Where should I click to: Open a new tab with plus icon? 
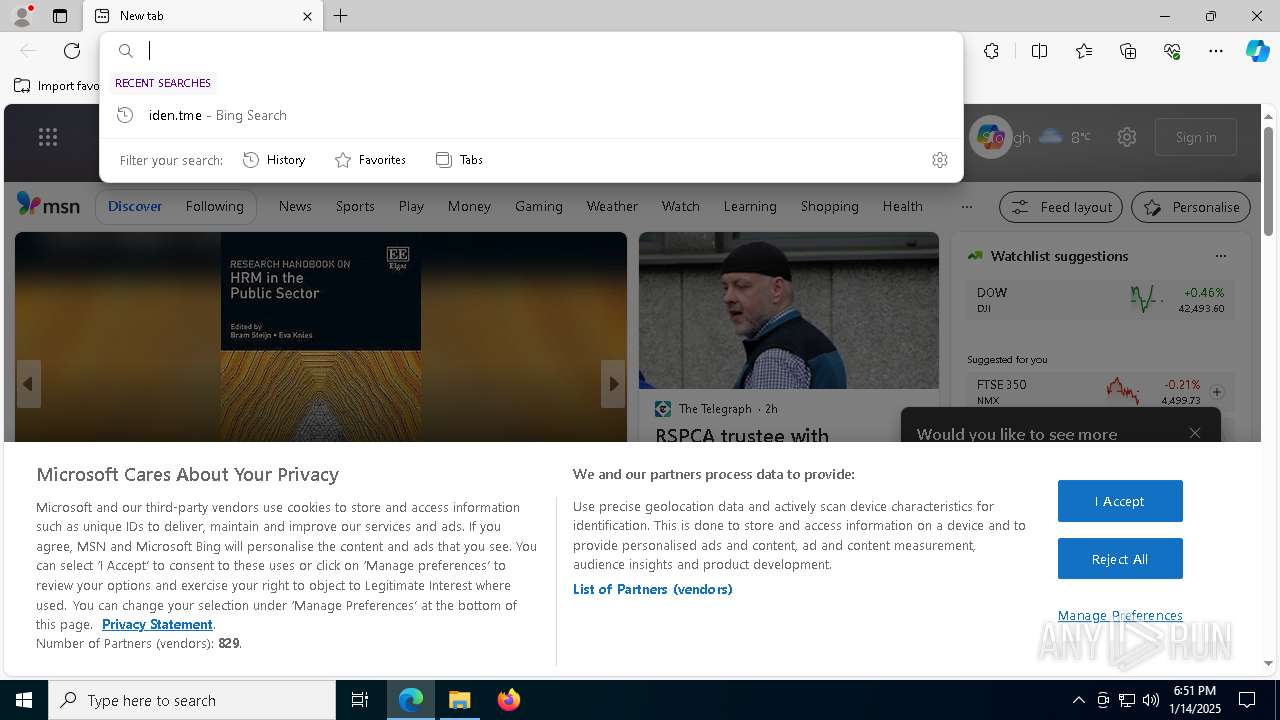tap(341, 16)
